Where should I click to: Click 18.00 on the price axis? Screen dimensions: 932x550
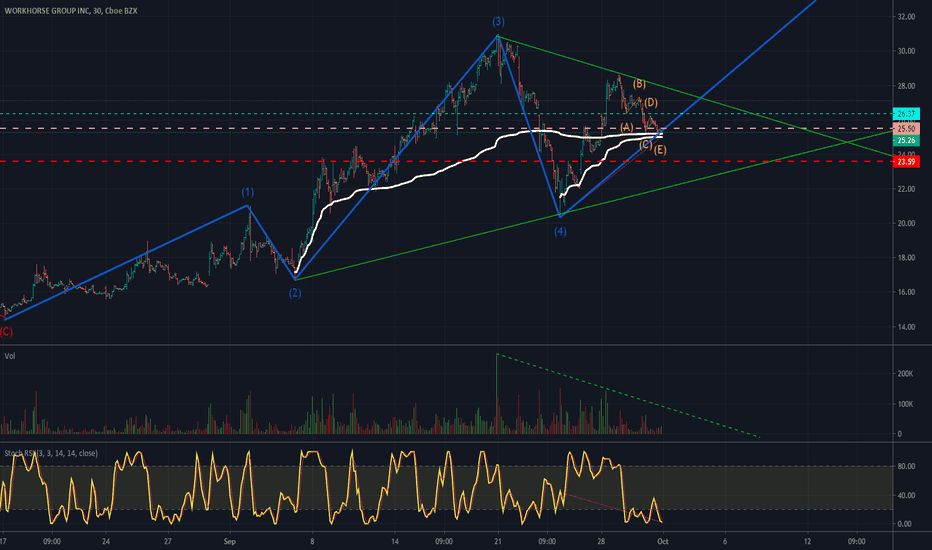pos(906,258)
